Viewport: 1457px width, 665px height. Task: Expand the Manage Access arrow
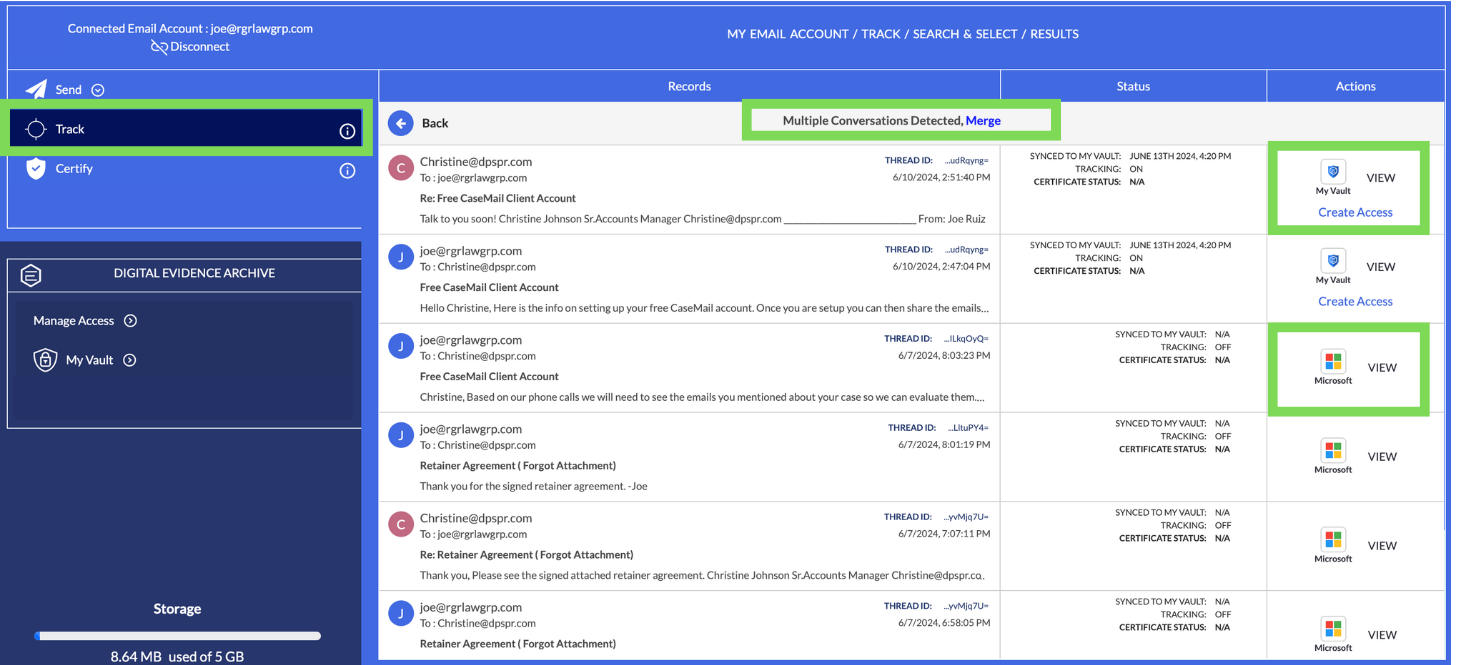(130, 321)
